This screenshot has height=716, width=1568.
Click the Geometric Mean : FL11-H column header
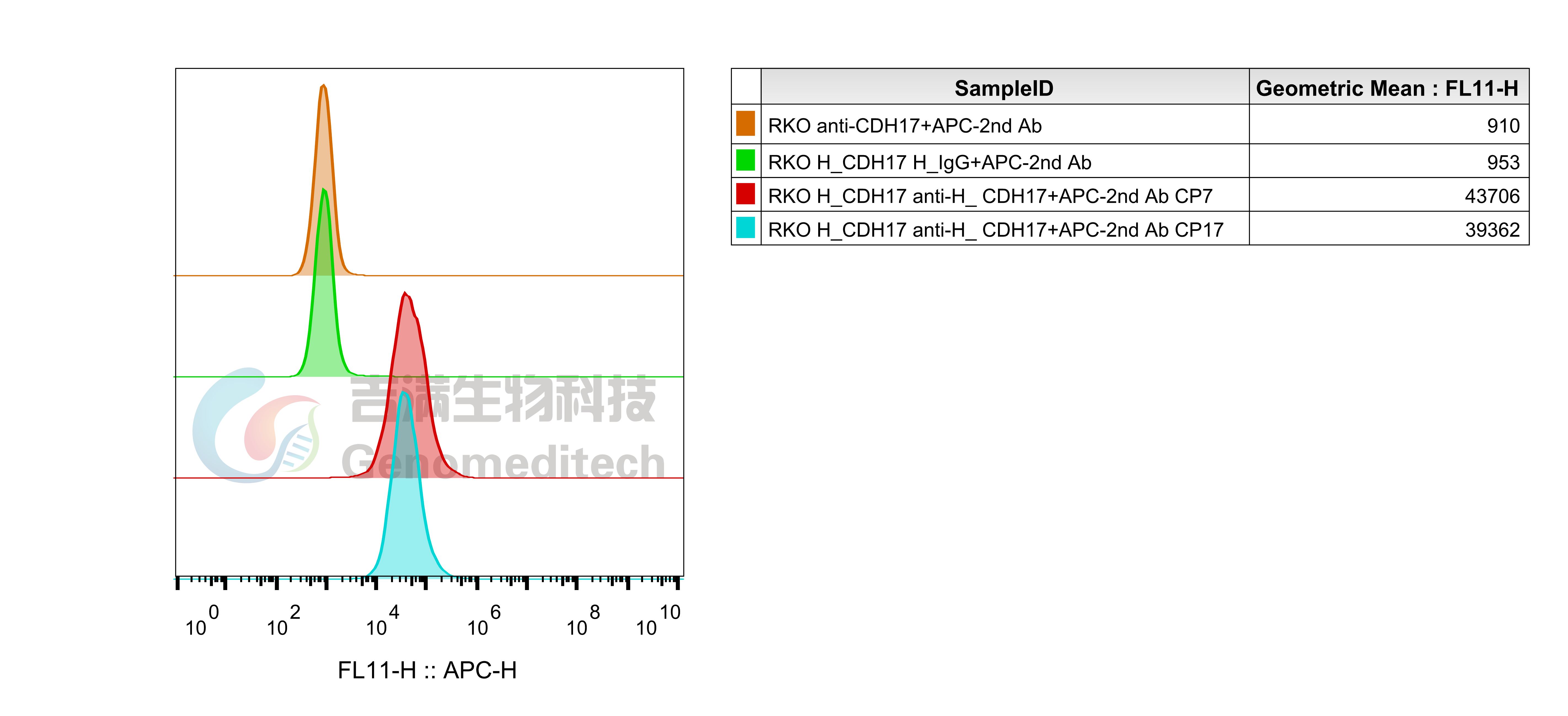coord(1387,88)
